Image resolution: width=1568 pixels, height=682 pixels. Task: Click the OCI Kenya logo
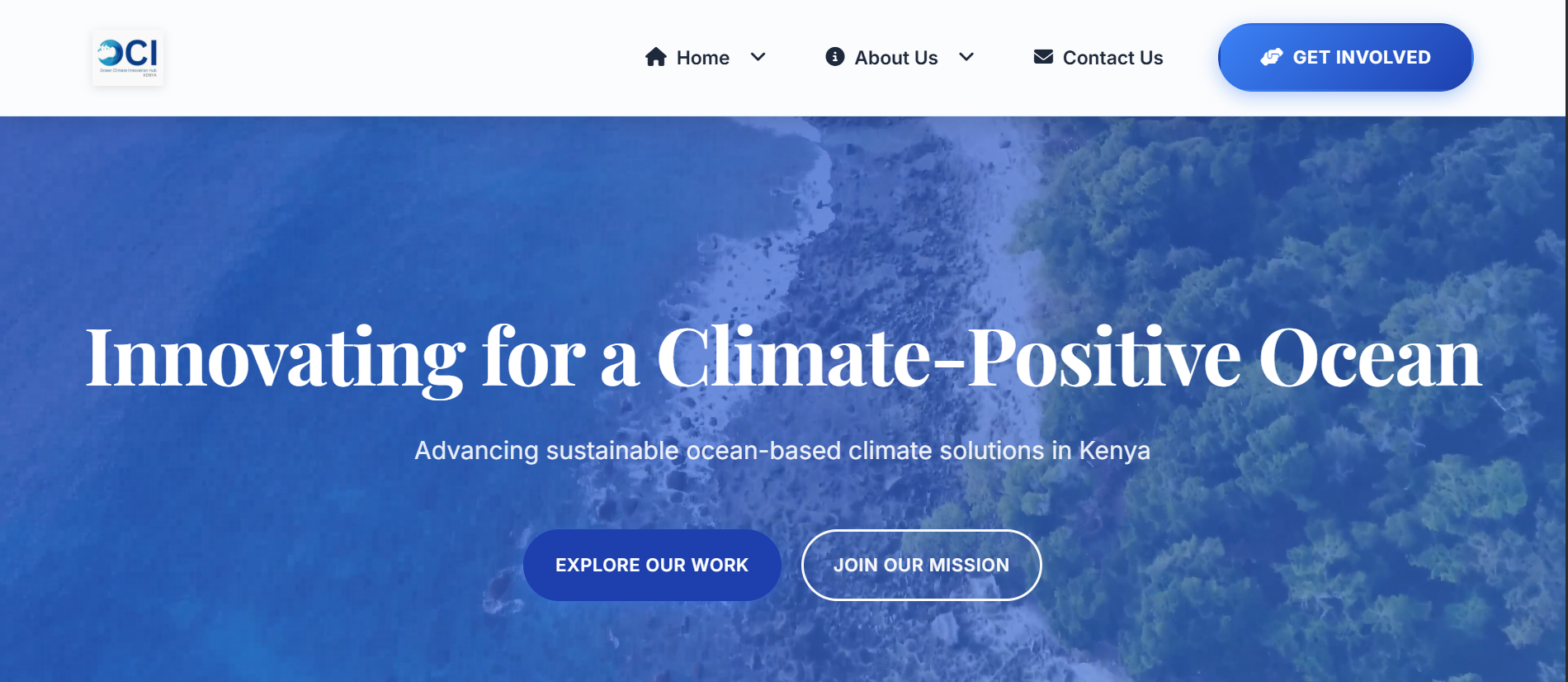coord(128,58)
